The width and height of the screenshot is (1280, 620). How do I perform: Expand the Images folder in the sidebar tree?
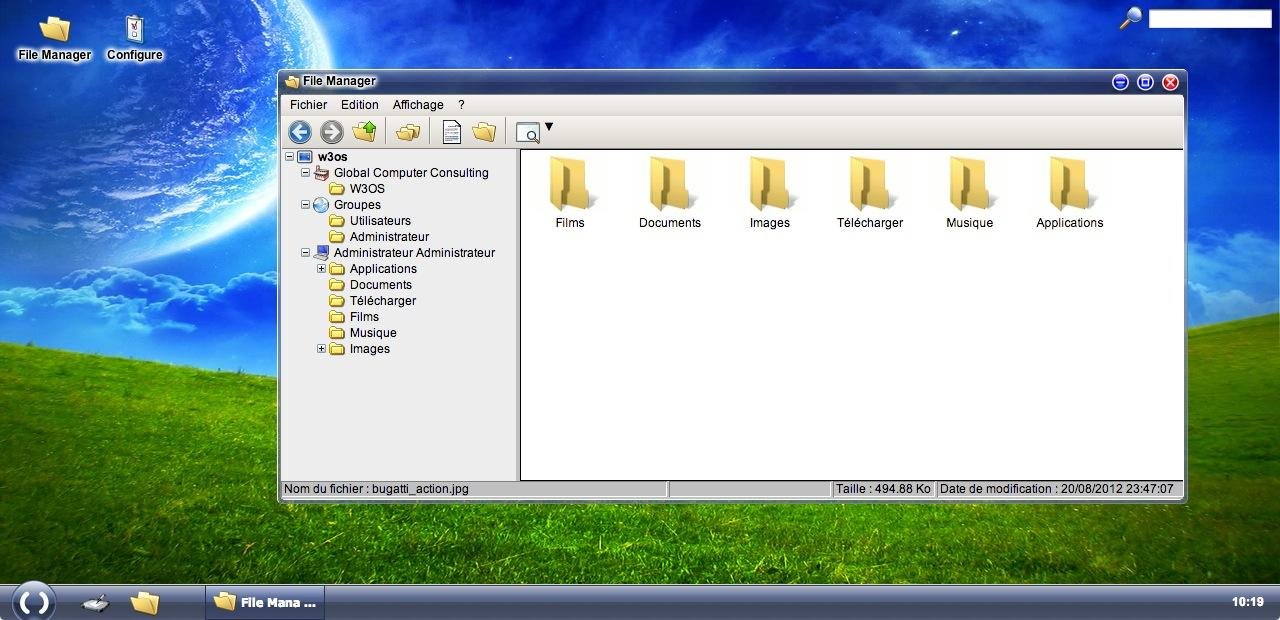click(x=320, y=349)
